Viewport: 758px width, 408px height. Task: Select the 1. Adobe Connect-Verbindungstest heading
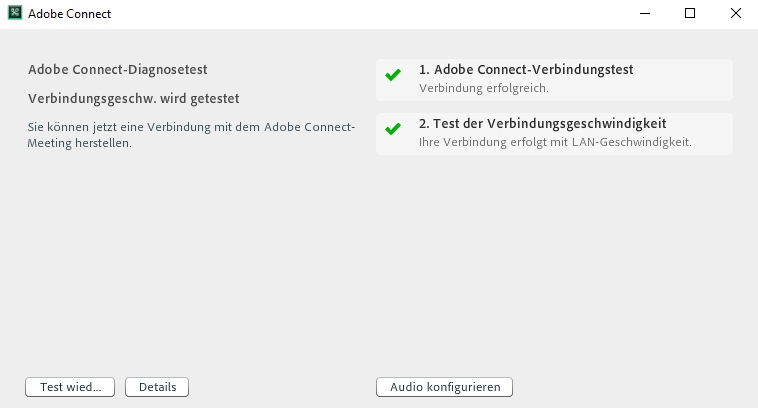click(x=526, y=70)
